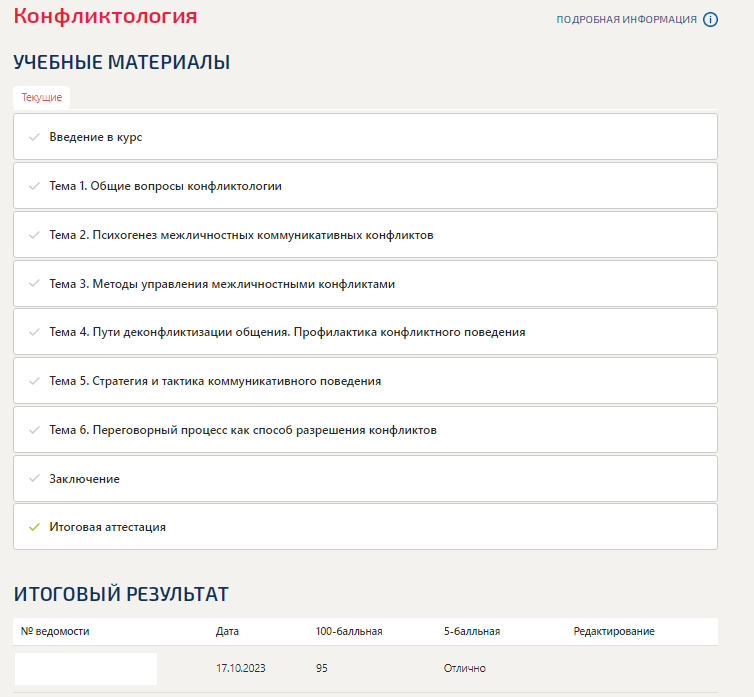Click the Редактирование column header
This screenshot has height=697, width=754.
(x=614, y=631)
